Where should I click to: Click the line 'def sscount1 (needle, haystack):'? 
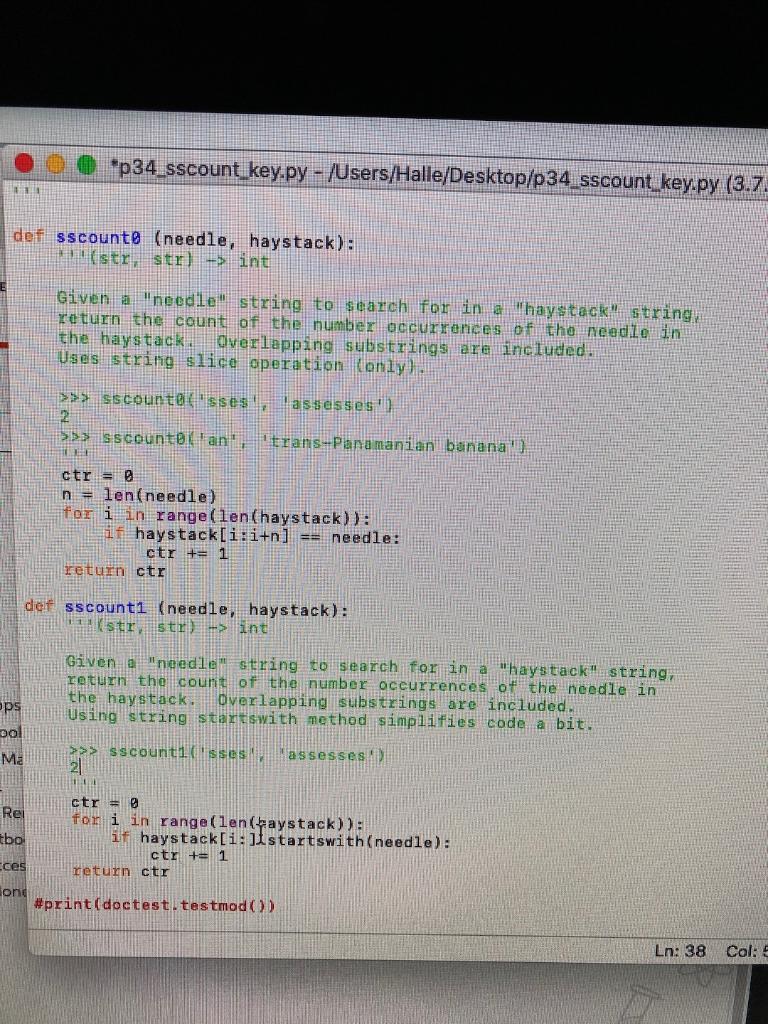[x=187, y=608]
